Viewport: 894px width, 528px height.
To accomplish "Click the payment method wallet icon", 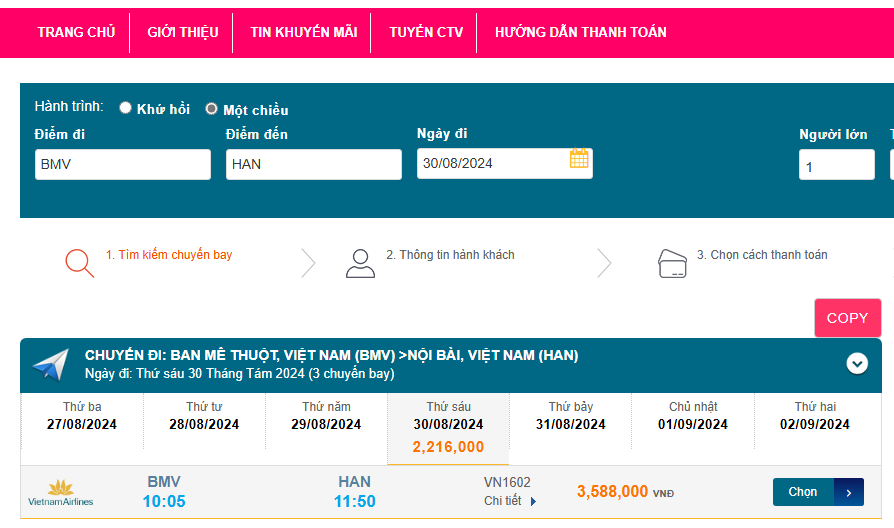I will [672, 263].
